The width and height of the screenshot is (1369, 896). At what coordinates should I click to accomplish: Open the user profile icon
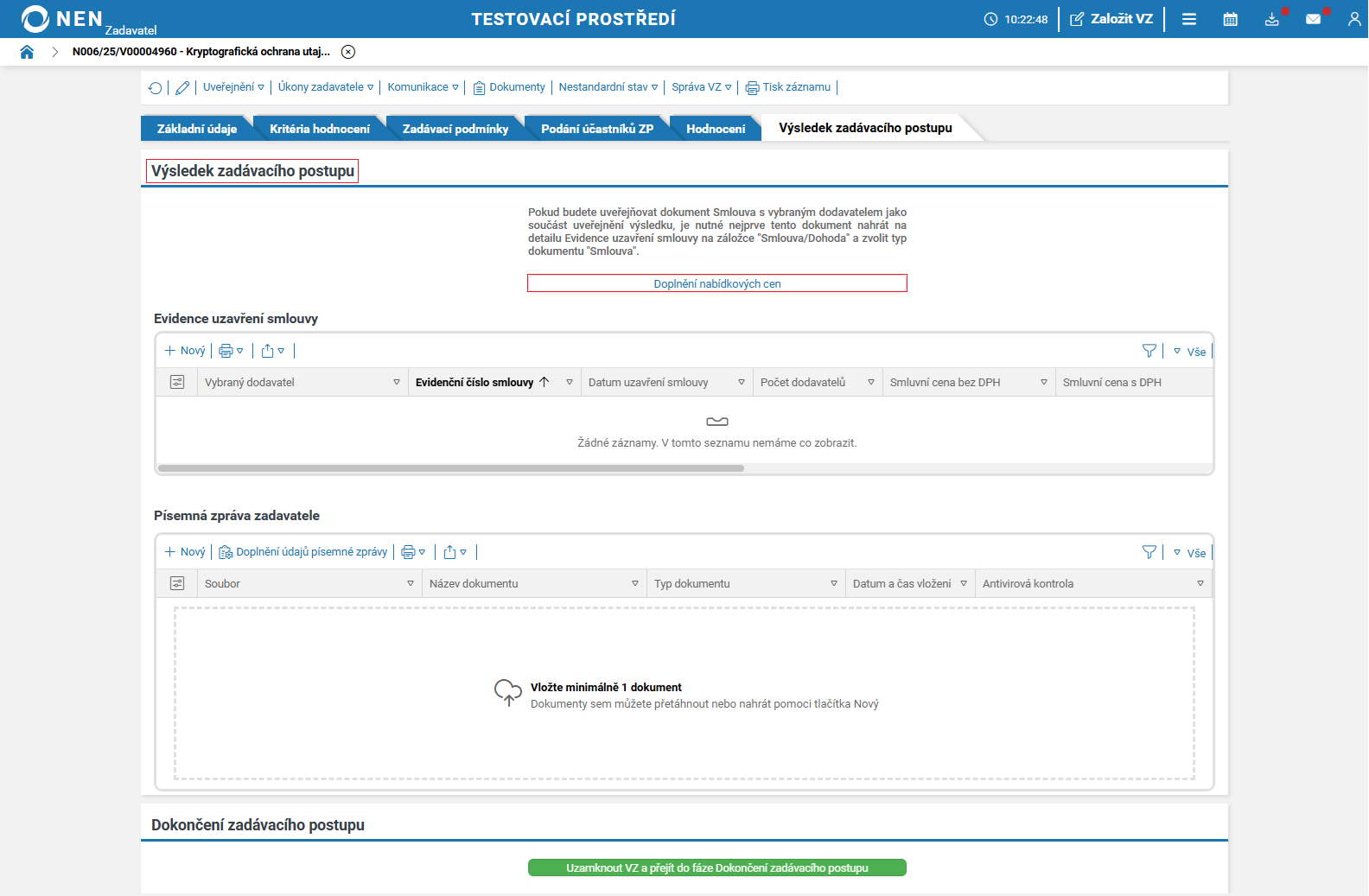(x=1353, y=19)
